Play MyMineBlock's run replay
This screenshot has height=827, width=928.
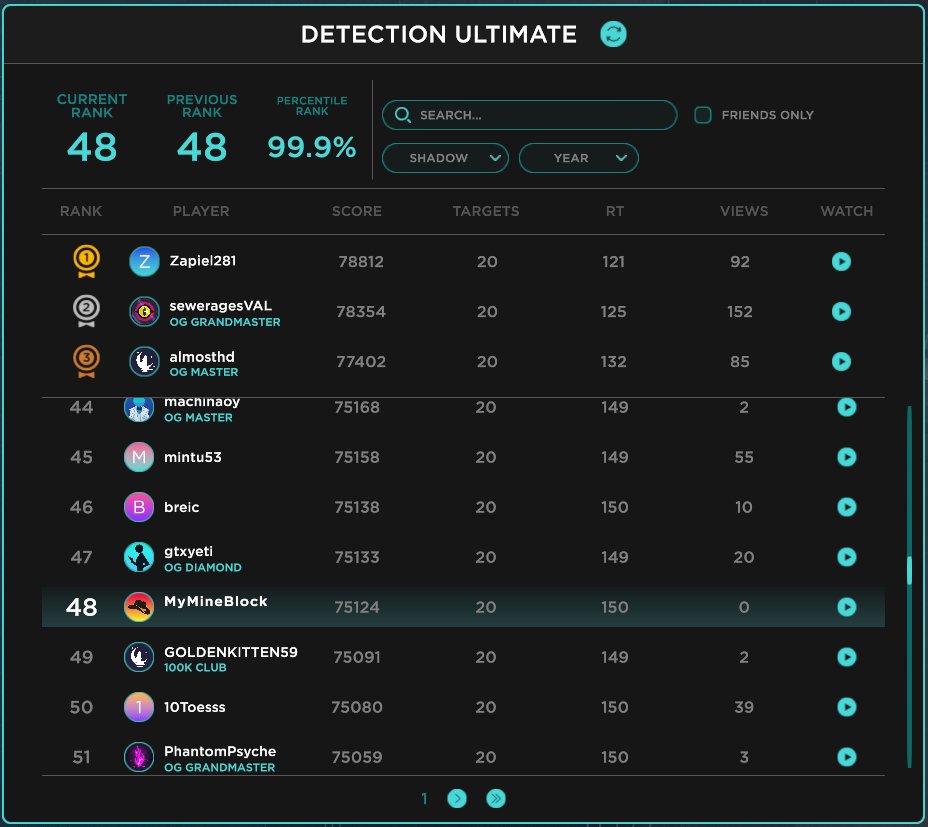click(x=846, y=607)
